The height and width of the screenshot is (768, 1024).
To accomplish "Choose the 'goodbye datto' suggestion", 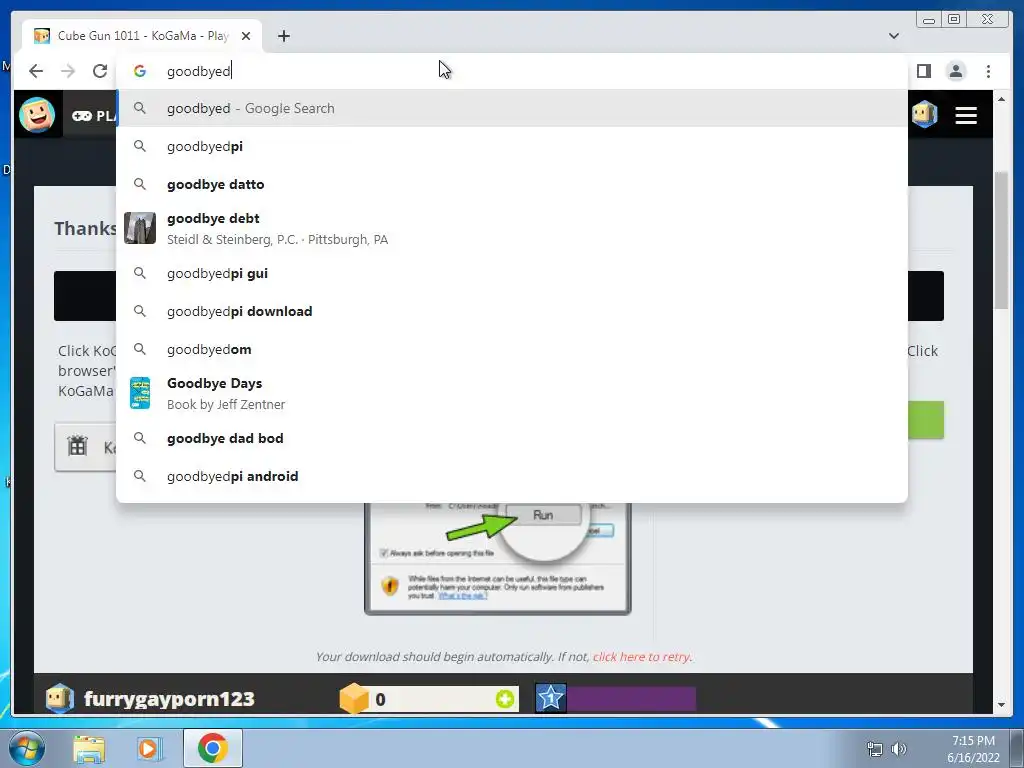I will (512, 184).
